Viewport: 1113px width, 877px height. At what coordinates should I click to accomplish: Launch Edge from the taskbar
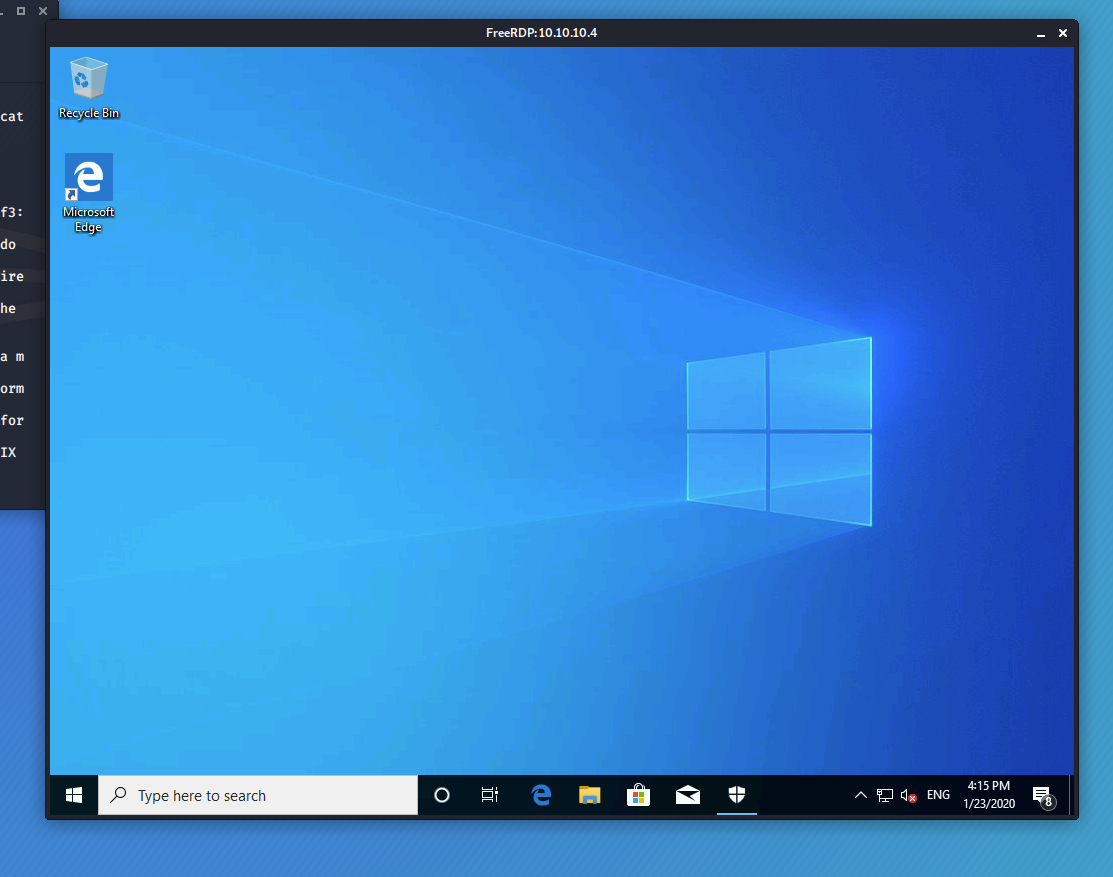[541, 795]
